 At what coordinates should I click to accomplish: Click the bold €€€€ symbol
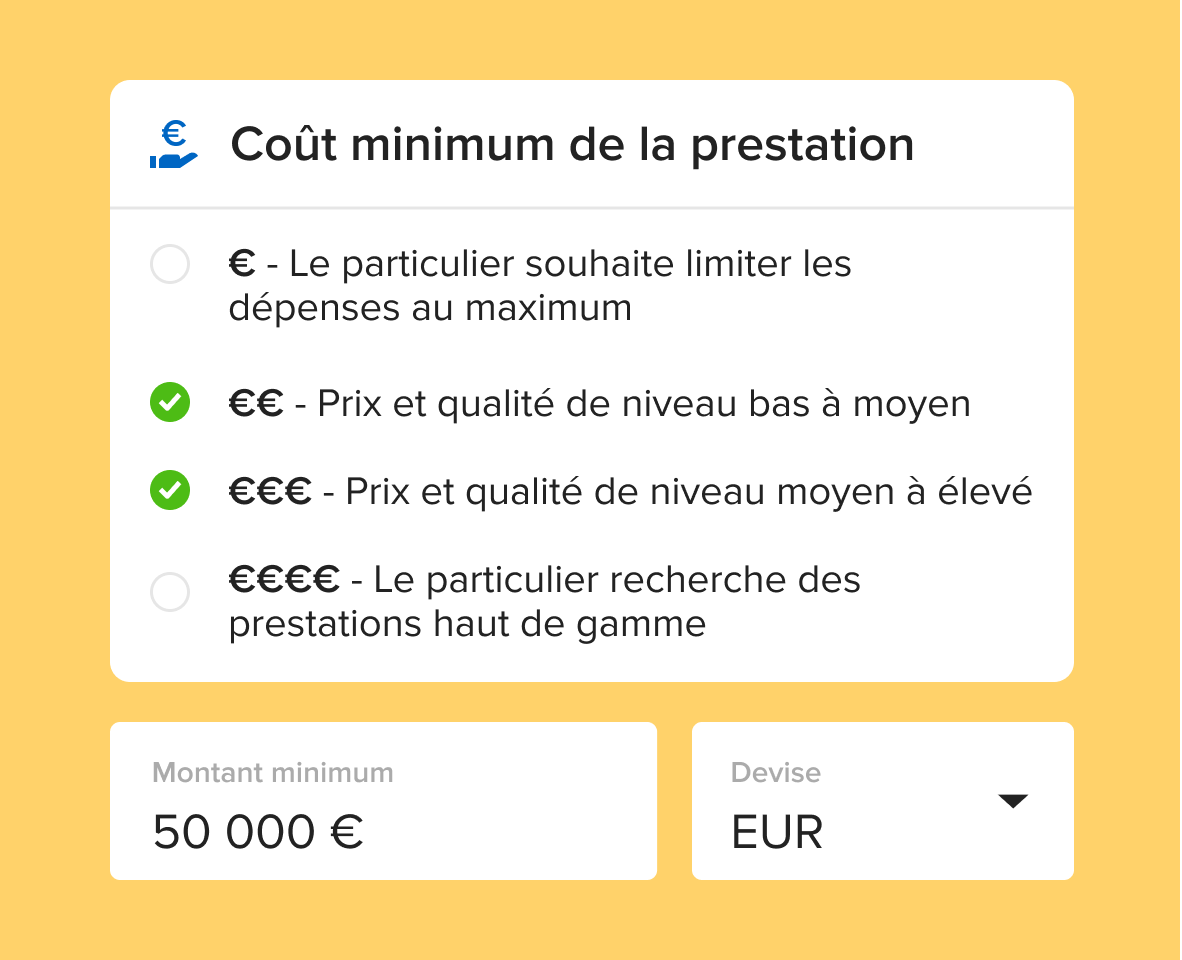(x=284, y=580)
